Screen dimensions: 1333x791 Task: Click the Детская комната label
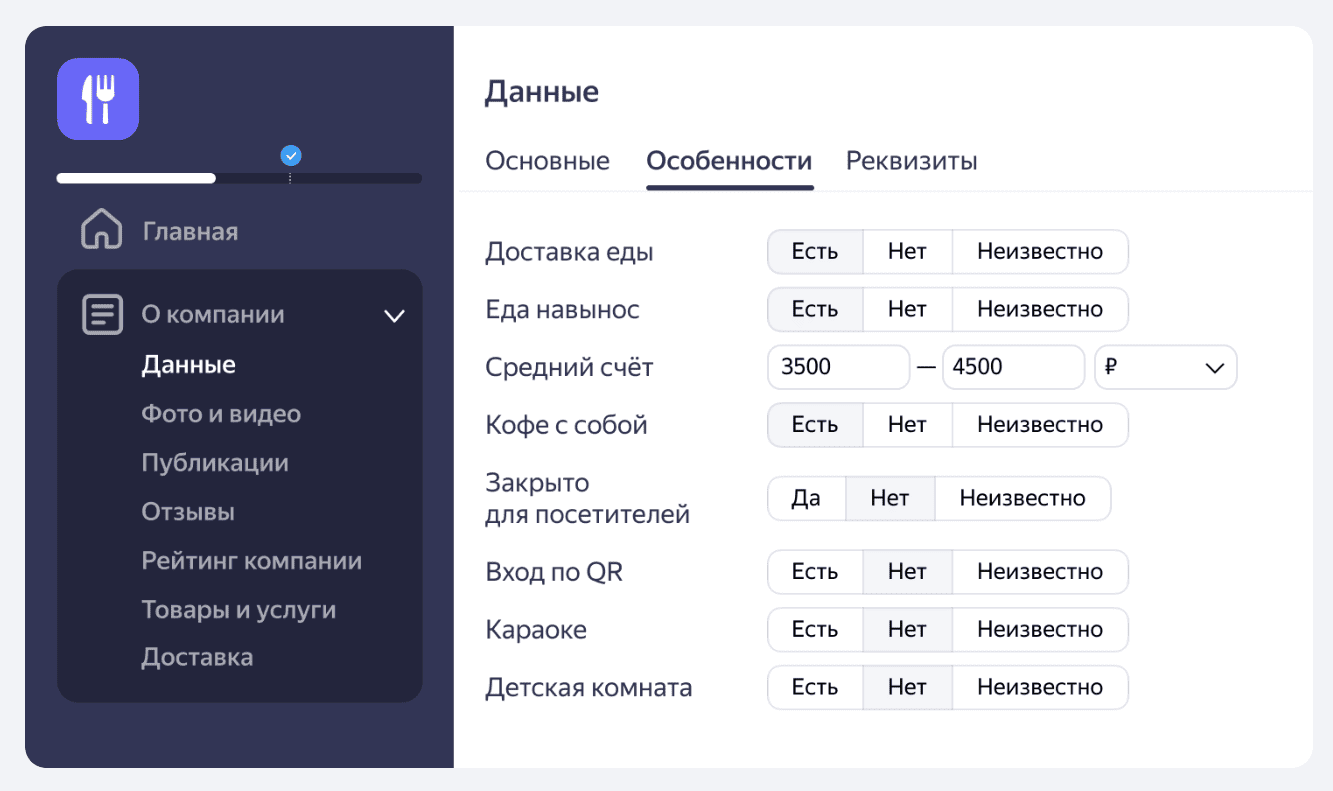click(589, 688)
